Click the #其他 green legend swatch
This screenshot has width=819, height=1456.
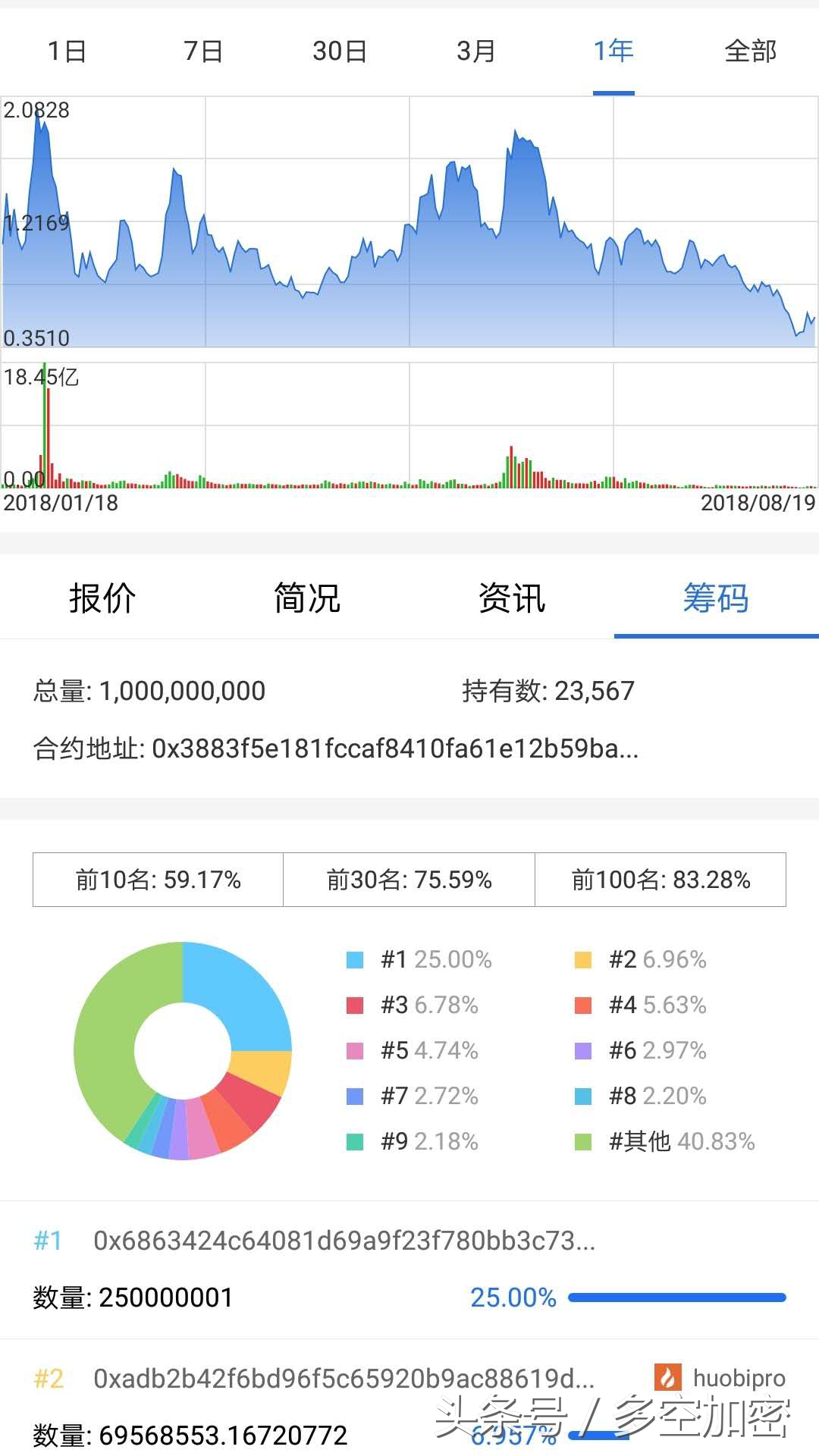[x=583, y=1142]
